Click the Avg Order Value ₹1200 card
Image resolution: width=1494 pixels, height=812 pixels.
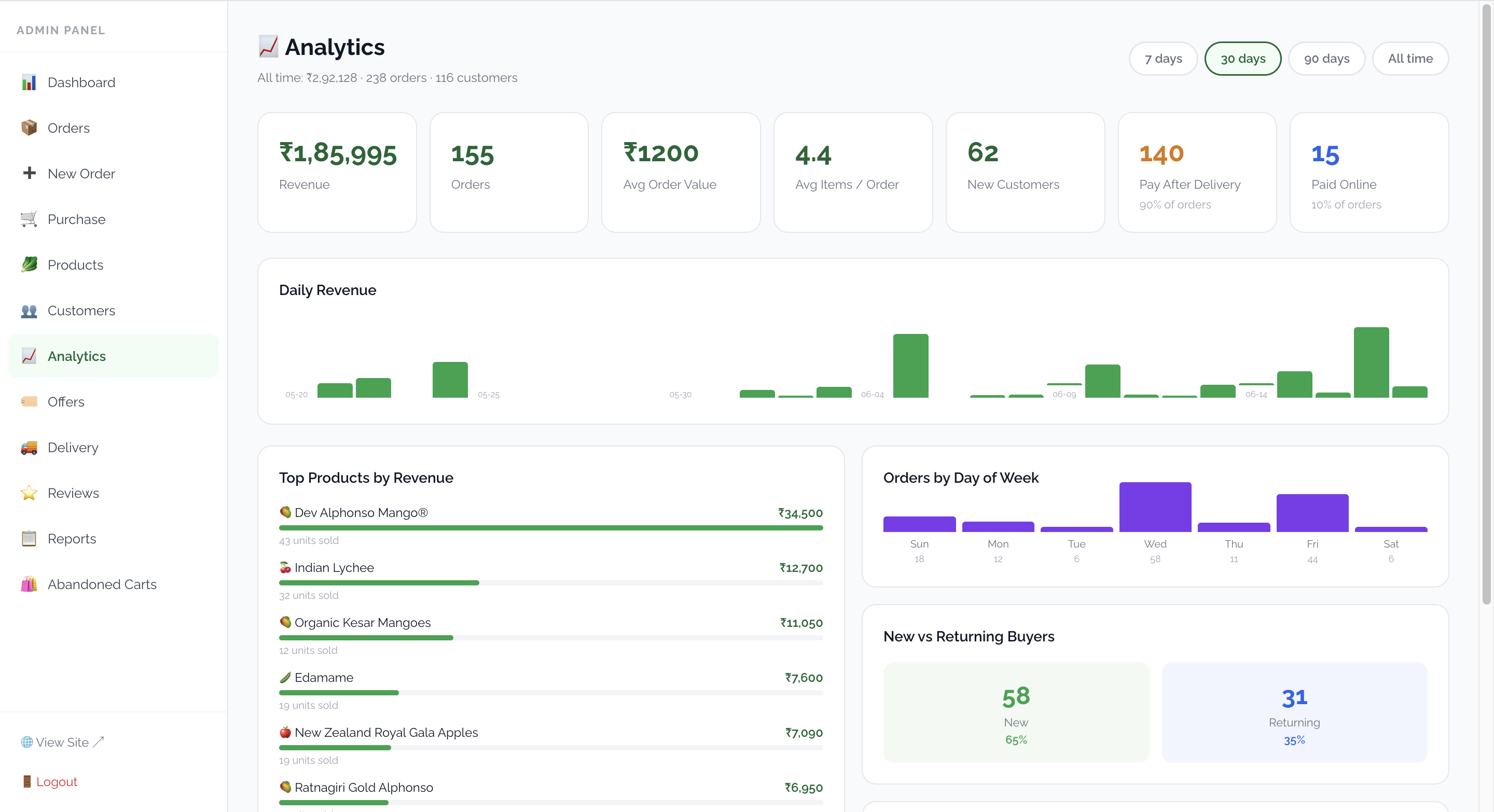pos(681,172)
